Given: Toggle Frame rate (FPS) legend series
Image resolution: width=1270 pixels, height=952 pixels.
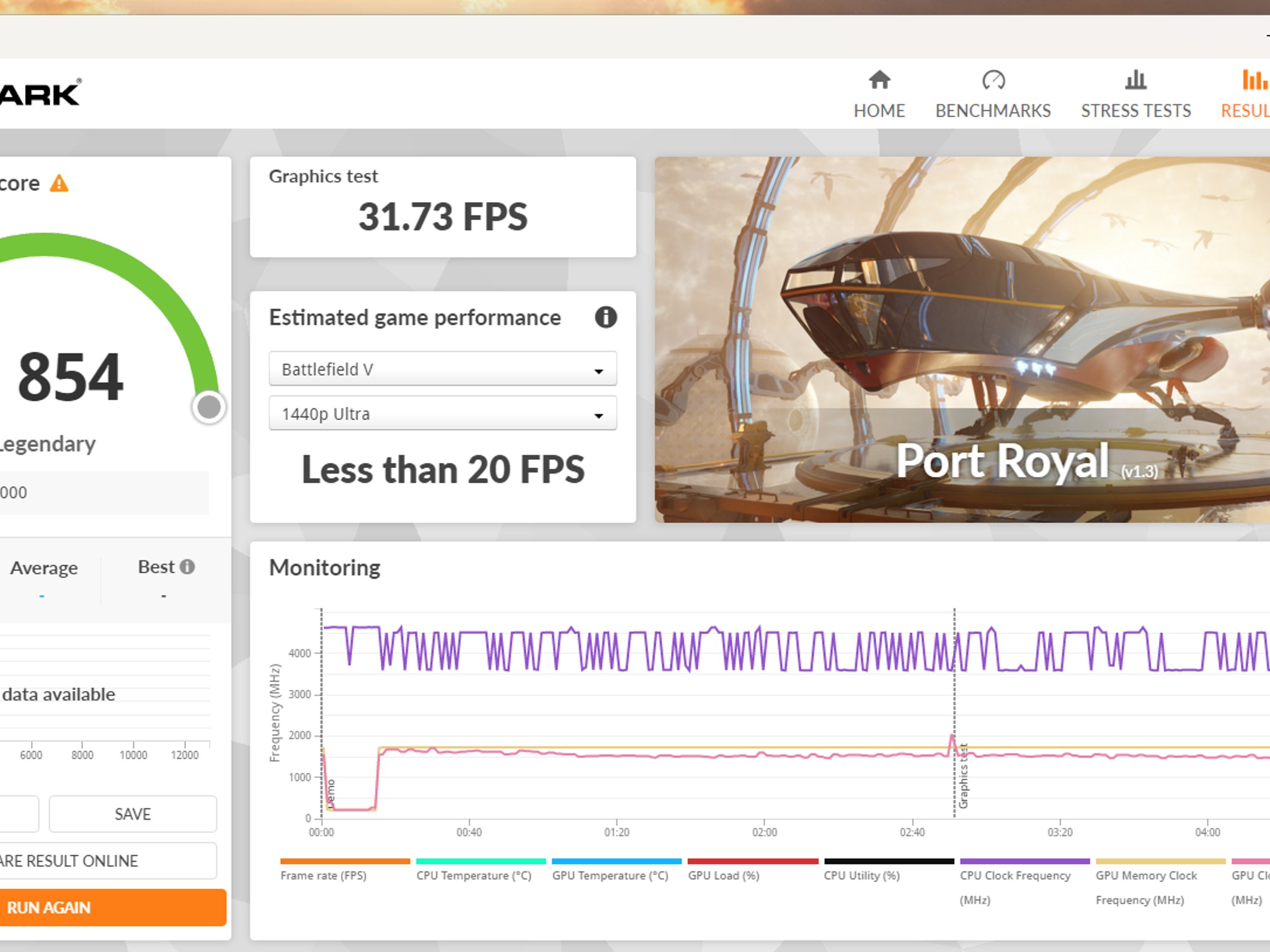Looking at the screenshot, I should point(345,870).
